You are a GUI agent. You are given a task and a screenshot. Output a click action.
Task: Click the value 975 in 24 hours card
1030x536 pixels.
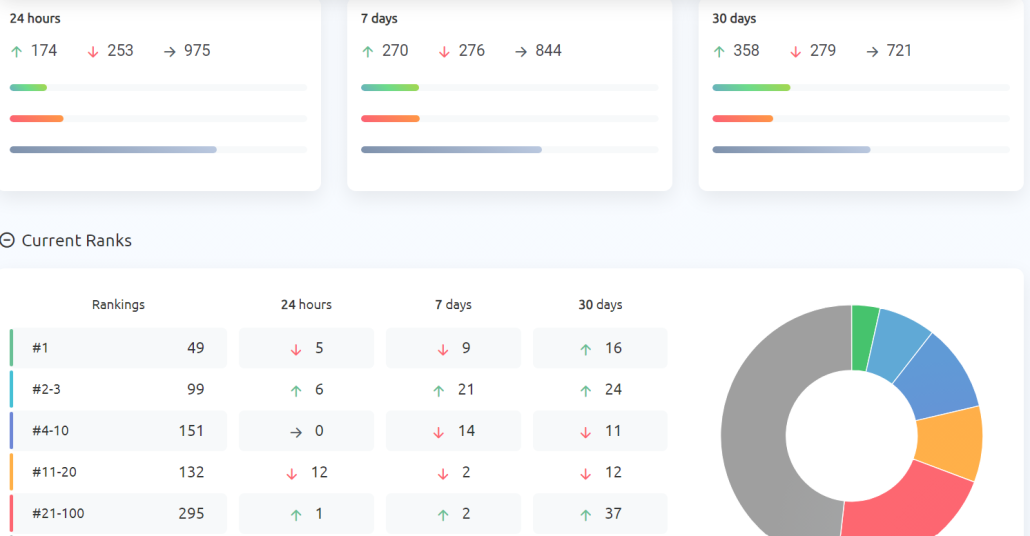(197, 51)
